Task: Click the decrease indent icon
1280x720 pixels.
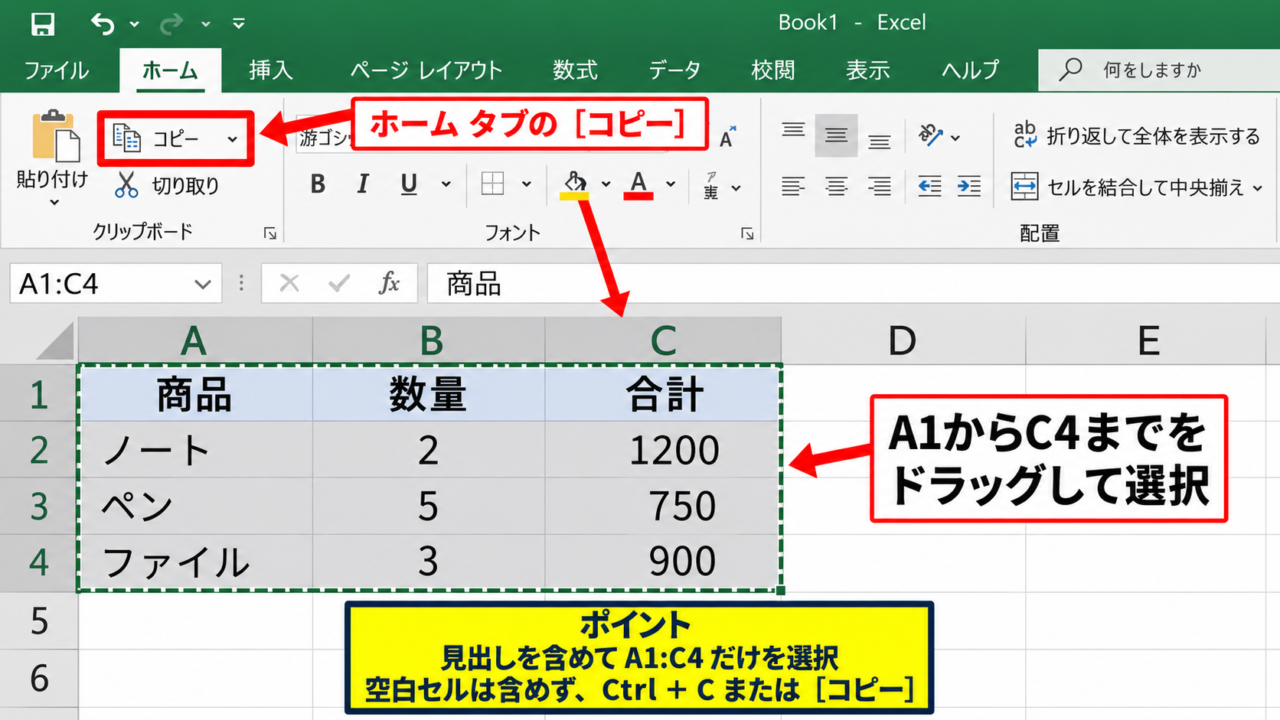Action: (930, 185)
